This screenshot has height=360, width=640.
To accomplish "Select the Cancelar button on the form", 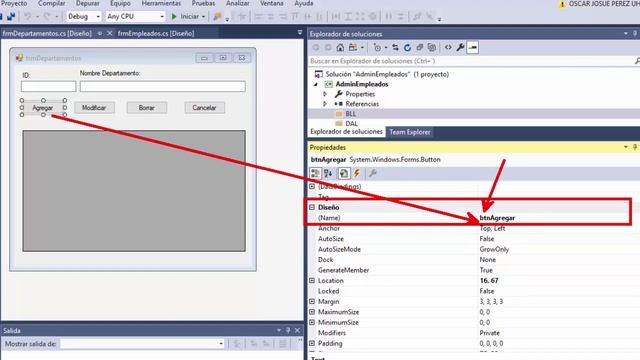I will click(x=204, y=108).
